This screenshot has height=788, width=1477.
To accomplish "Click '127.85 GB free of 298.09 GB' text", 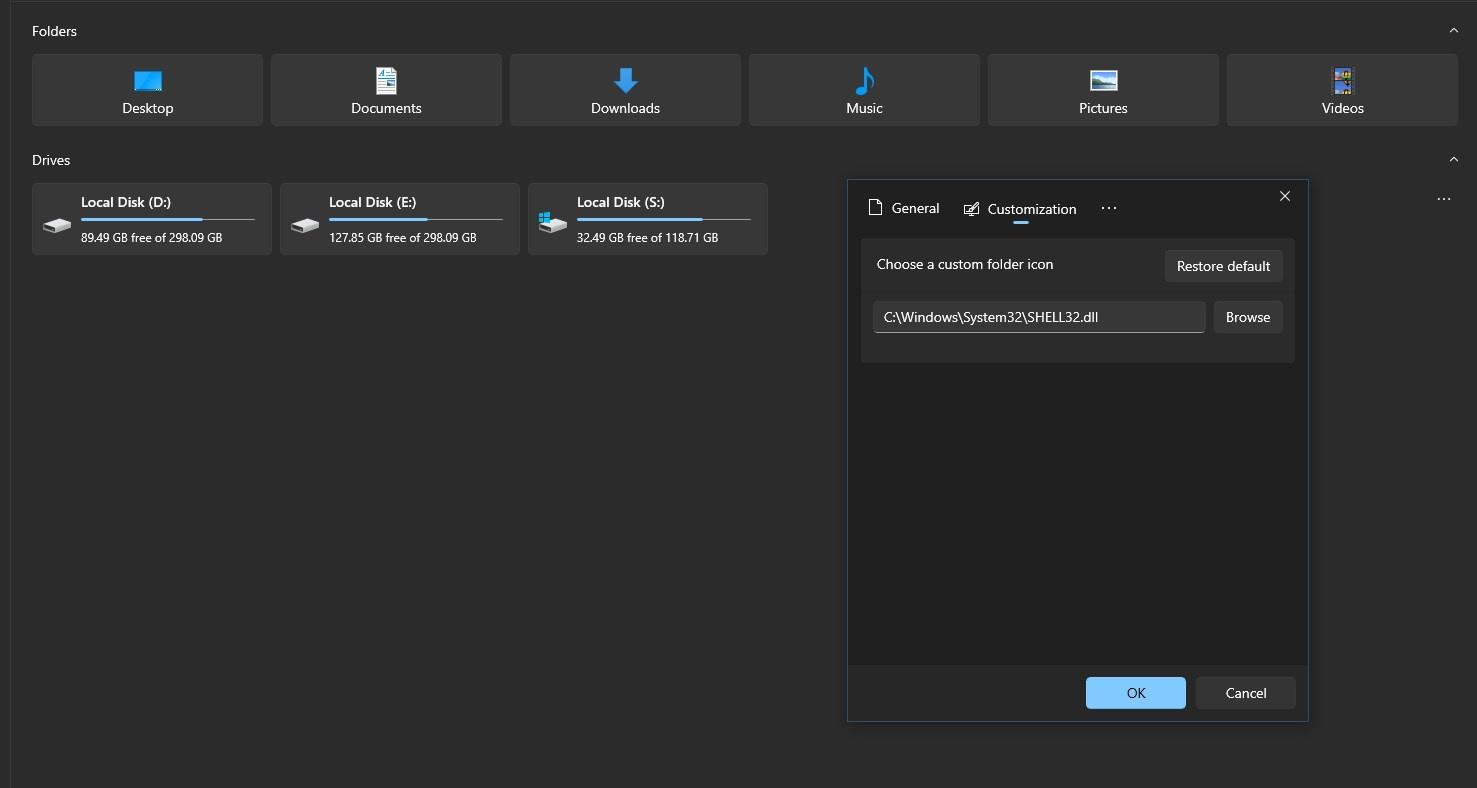I will pyautogui.click(x=403, y=238).
